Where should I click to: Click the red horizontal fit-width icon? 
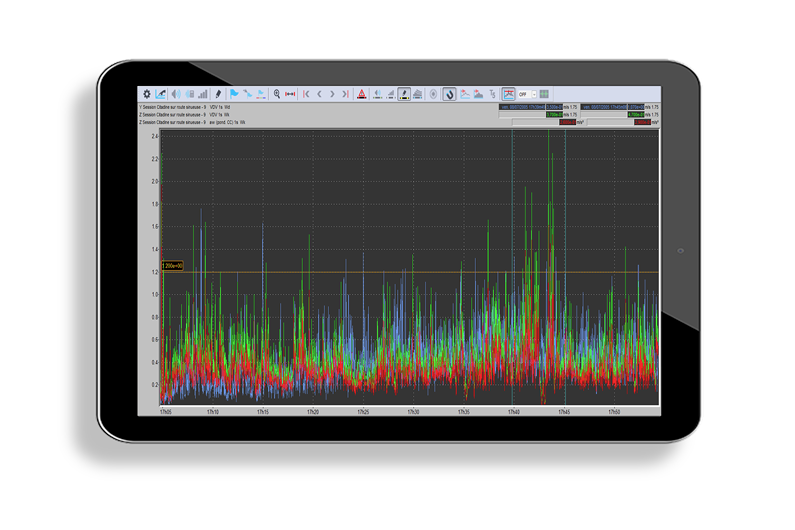click(290, 94)
